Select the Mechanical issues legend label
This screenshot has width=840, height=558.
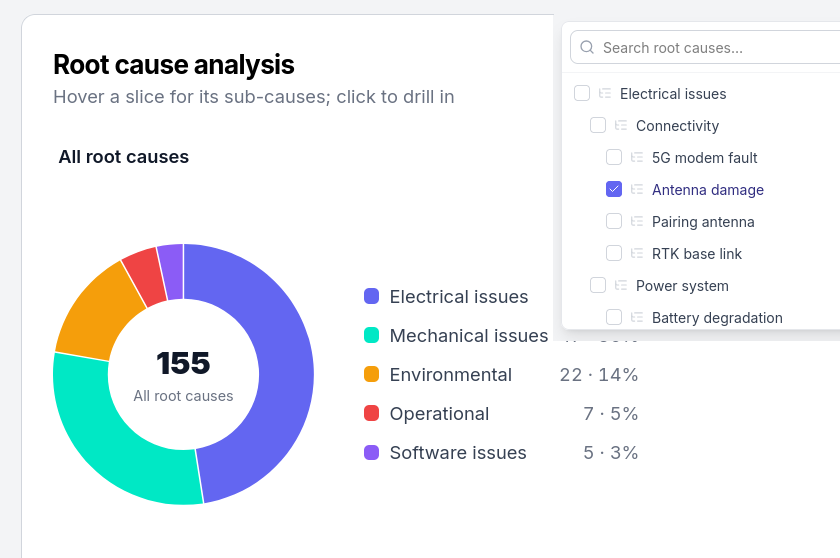point(469,336)
